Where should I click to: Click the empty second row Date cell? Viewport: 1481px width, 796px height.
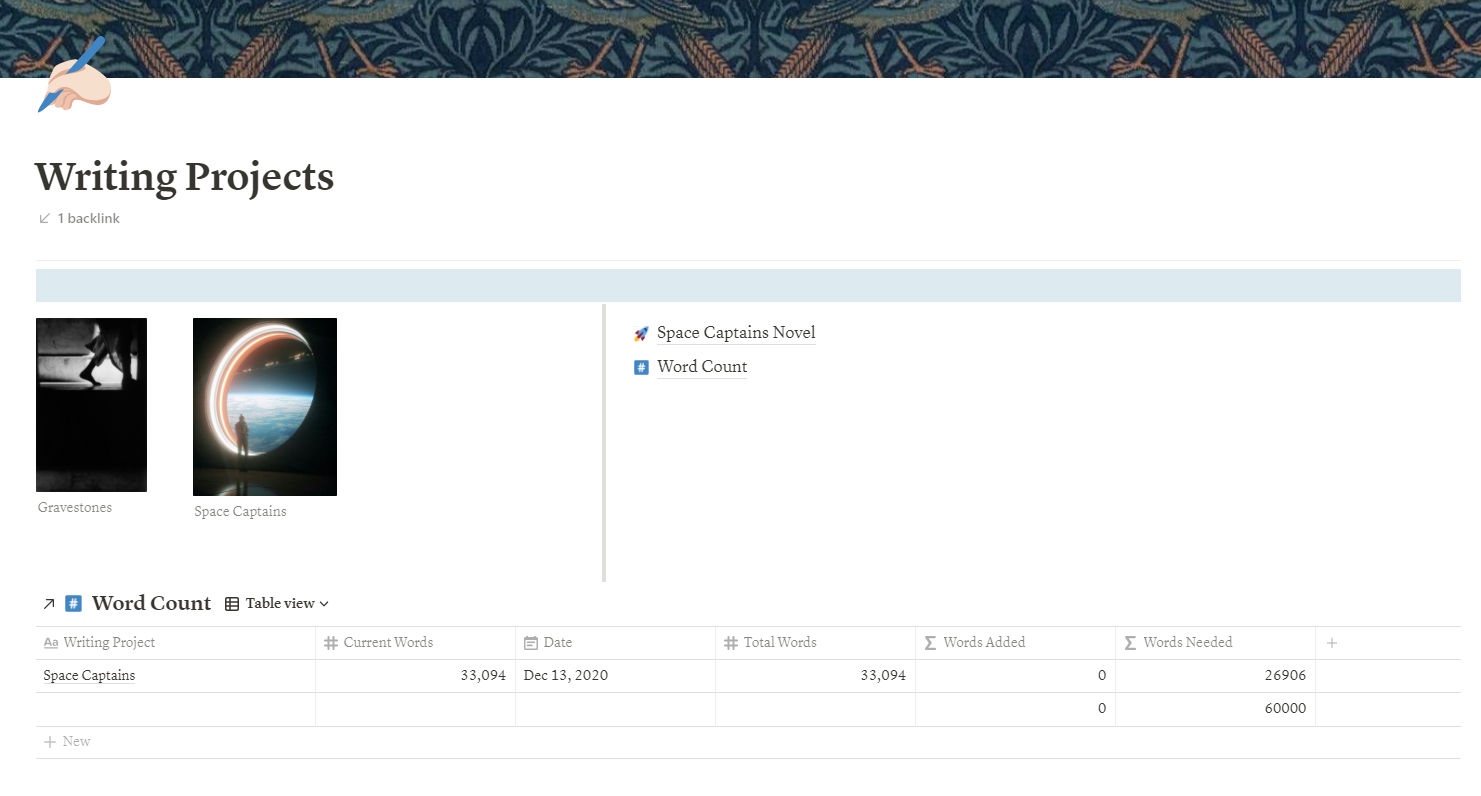point(616,709)
